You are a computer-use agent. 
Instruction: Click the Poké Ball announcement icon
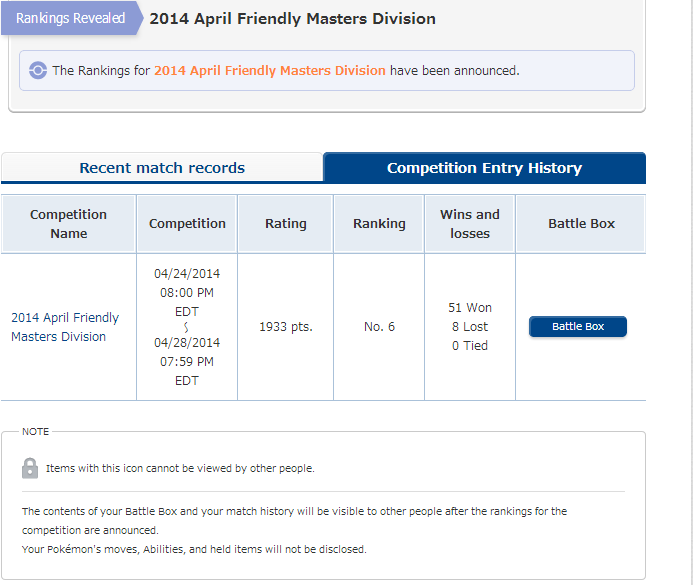pyautogui.click(x=38, y=70)
